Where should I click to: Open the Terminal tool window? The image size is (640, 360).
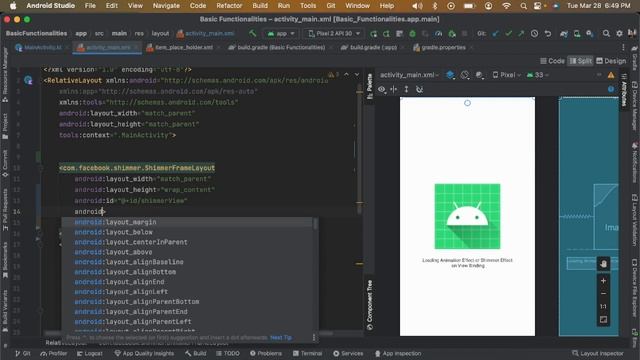[x=307, y=353]
